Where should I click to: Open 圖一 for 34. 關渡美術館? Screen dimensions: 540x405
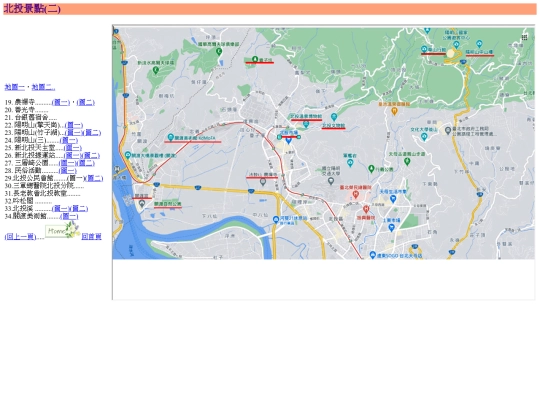(69, 216)
